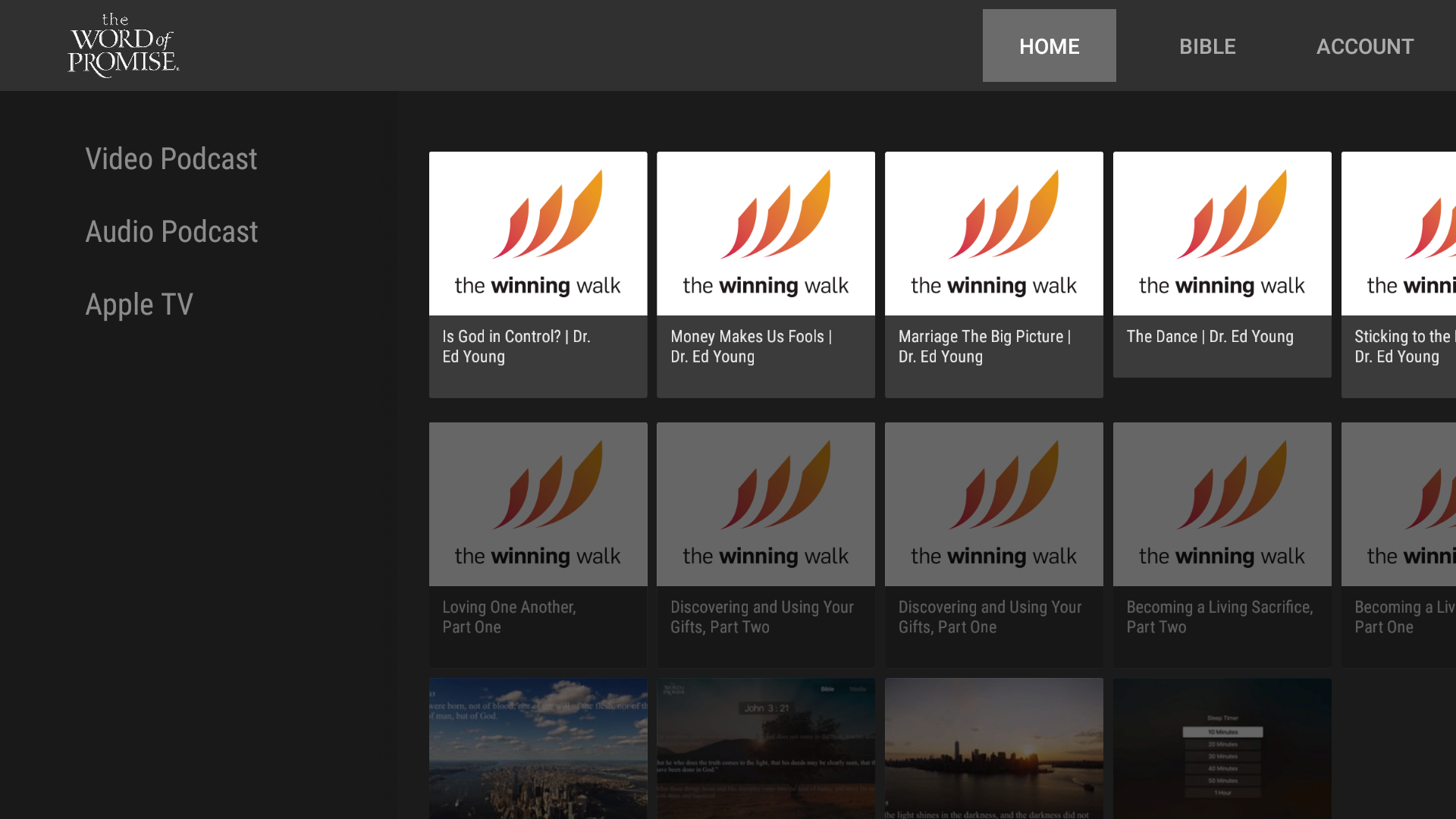This screenshot has width=1456, height=819.
Task: Play "Money Makes Us Fools" episode
Action: click(766, 275)
